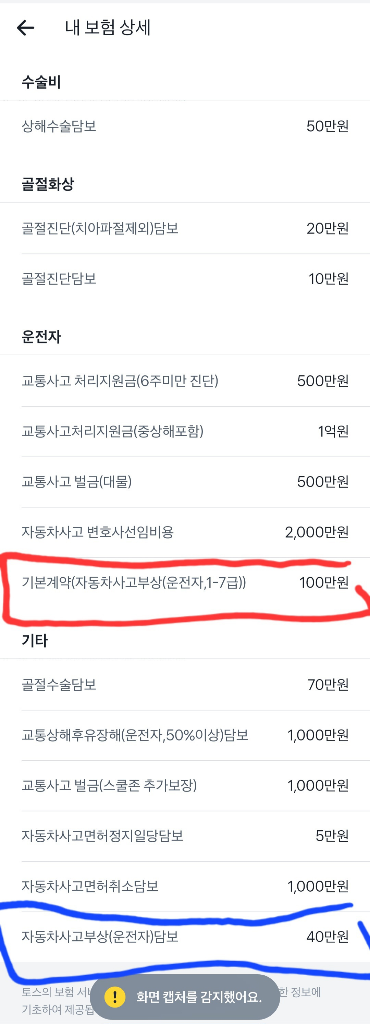370x1024 pixels.
Task: Open 자동차사고 변호사선임비용 item
Action: coord(185,532)
